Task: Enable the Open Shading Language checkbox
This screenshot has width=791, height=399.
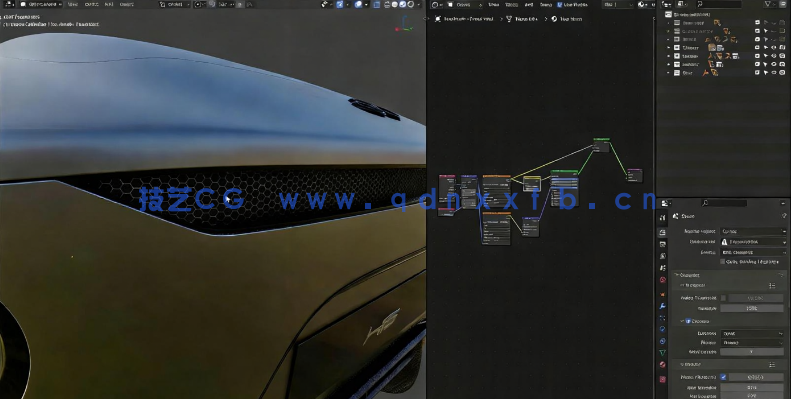Action: click(x=722, y=261)
